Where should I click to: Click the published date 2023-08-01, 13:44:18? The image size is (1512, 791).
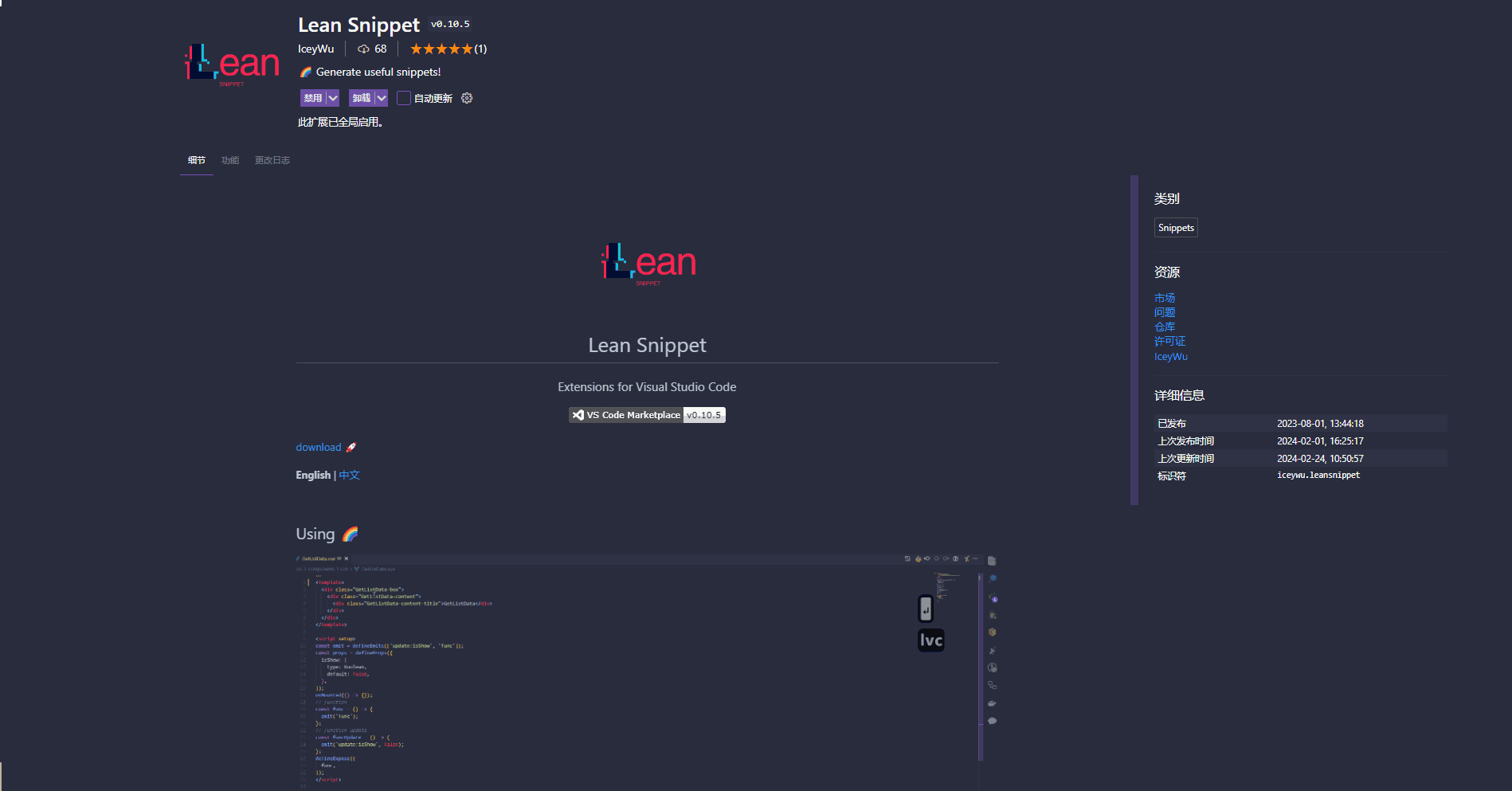[1320, 424]
